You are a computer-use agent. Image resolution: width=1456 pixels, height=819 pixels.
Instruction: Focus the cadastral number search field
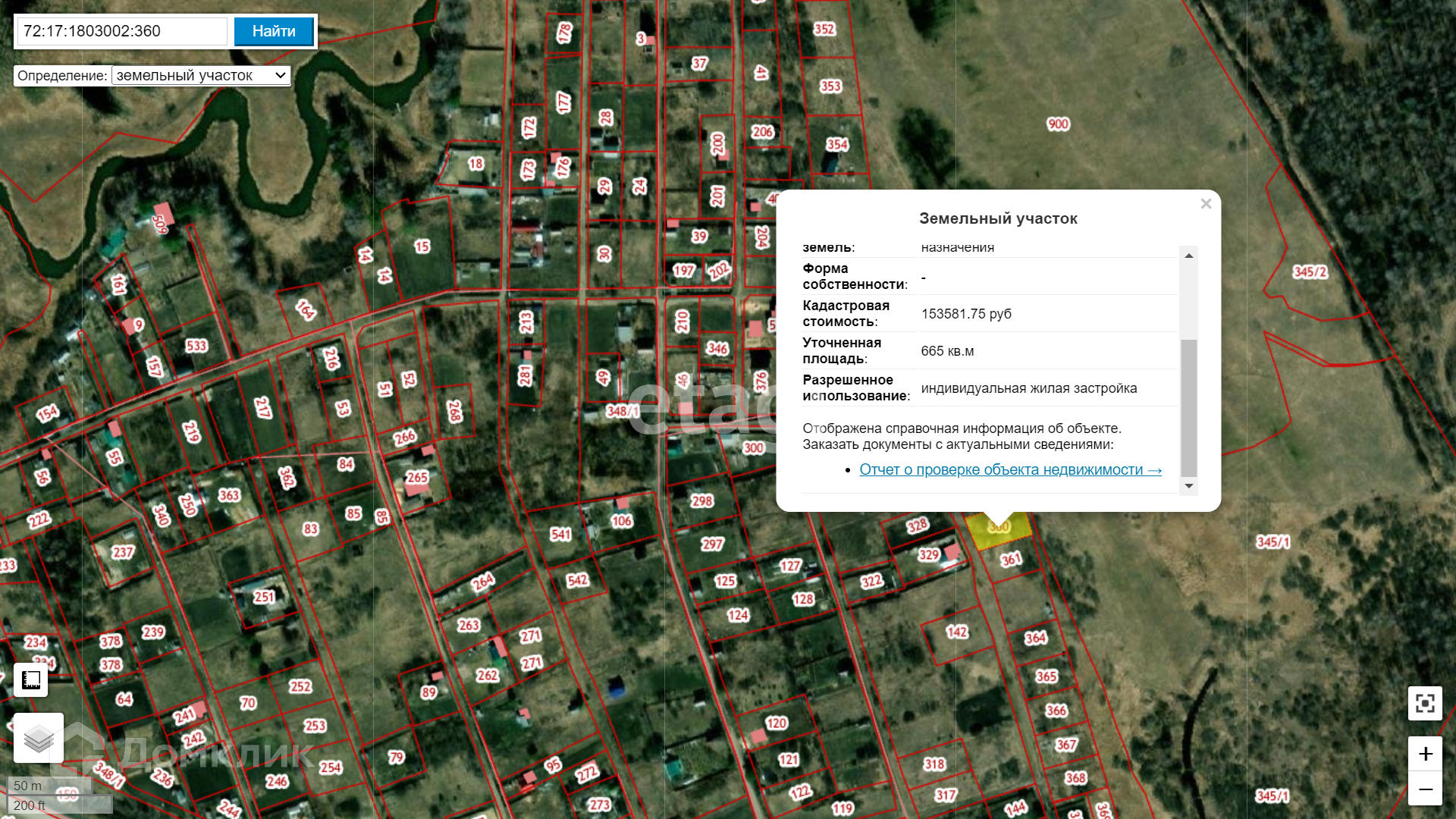(122, 31)
